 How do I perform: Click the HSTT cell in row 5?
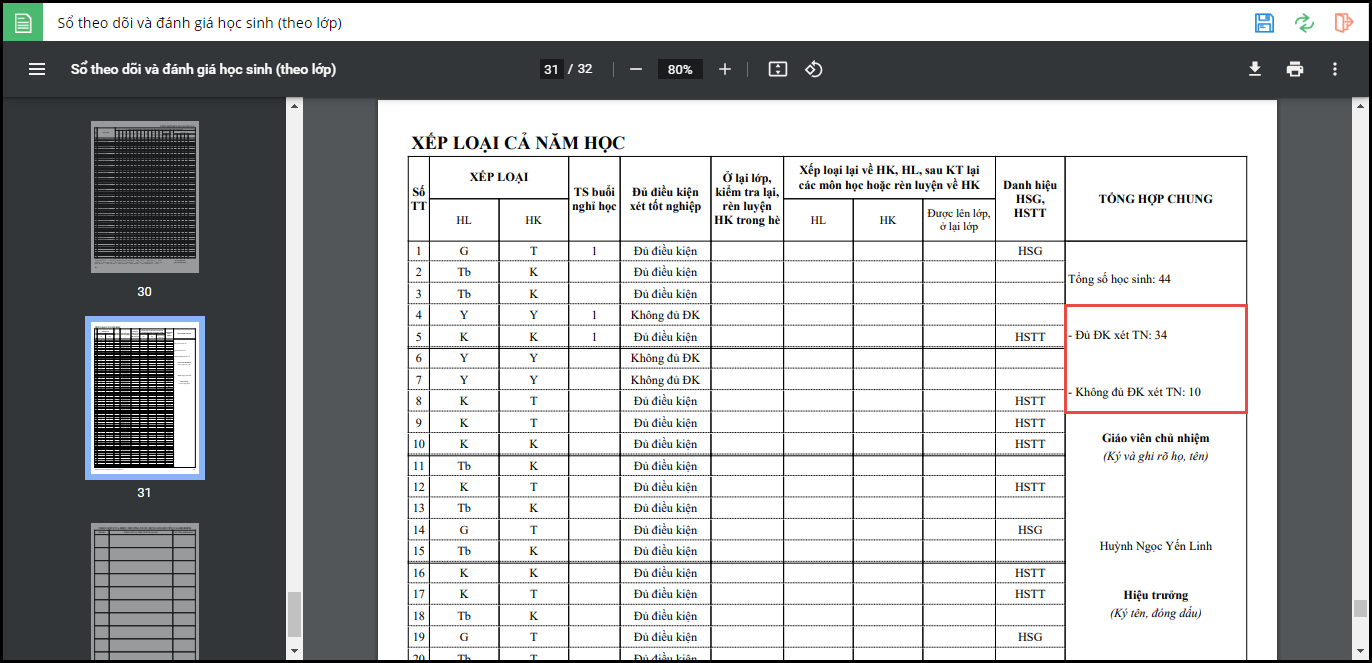1030,337
